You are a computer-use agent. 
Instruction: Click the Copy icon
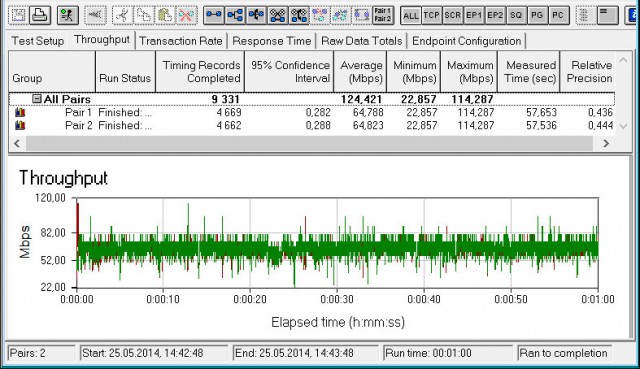[x=143, y=15]
